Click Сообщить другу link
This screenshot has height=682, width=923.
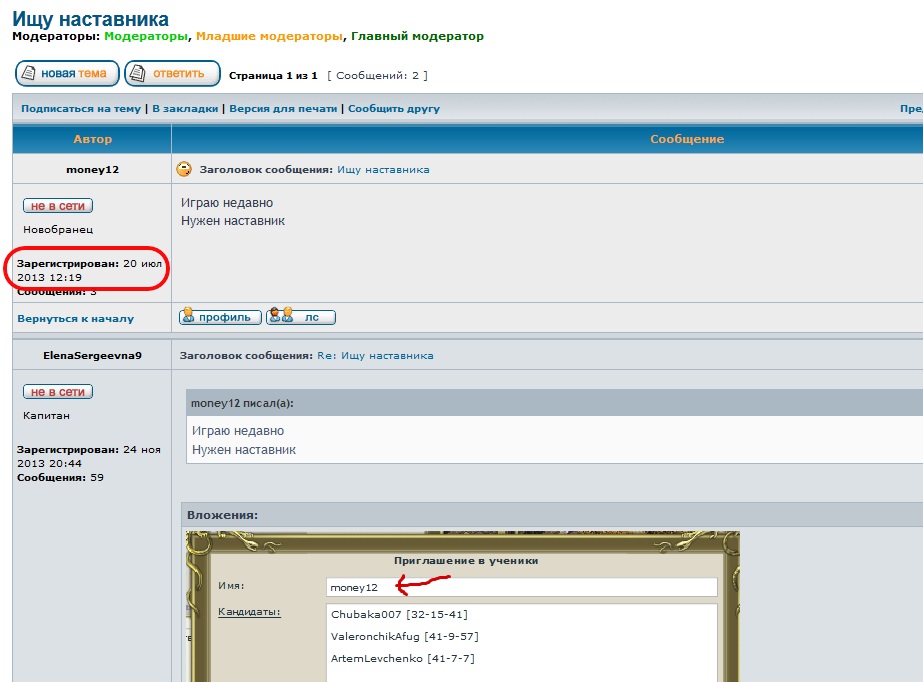click(394, 108)
